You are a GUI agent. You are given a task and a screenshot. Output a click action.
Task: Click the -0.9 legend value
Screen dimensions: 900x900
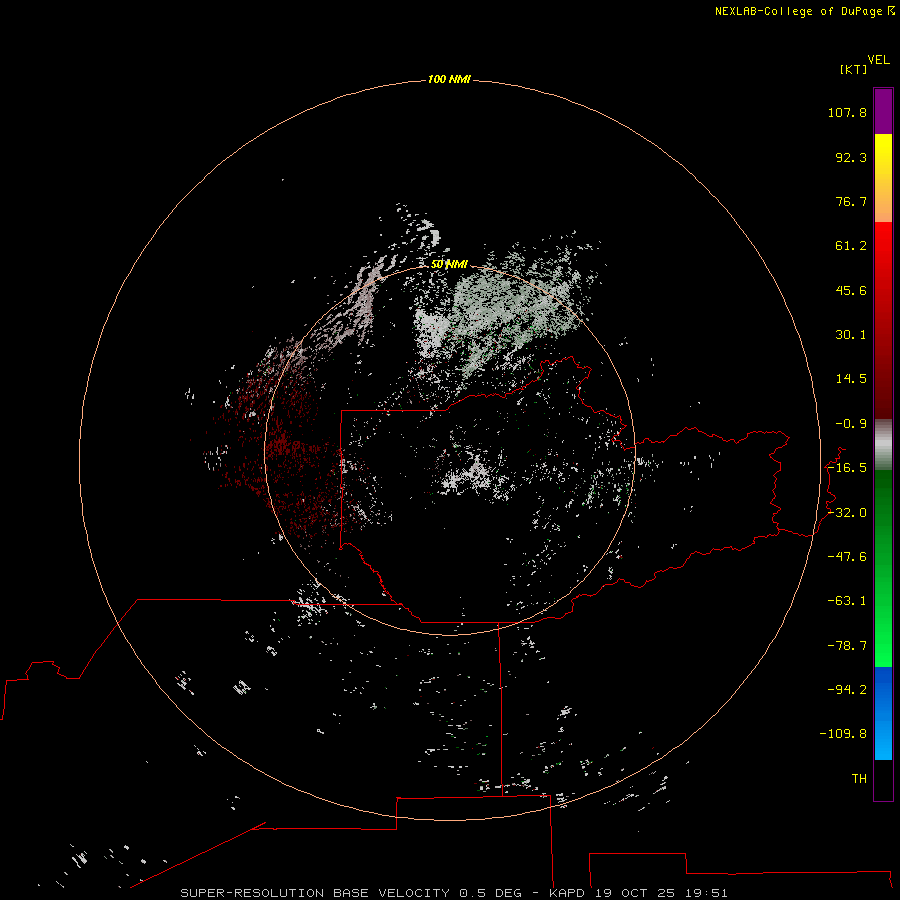[851, 424]
